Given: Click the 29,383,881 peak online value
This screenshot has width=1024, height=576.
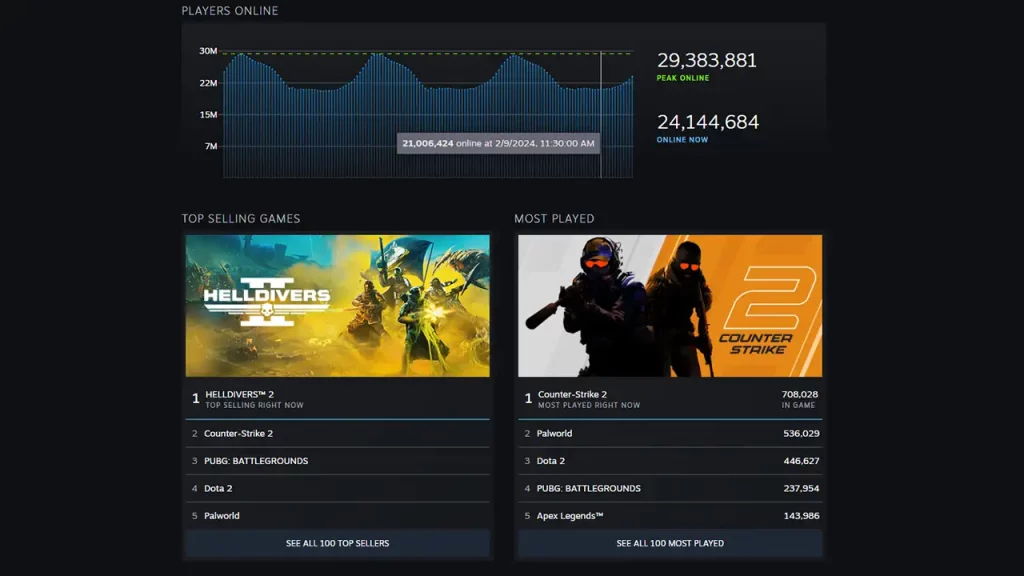Looking at the screenshot, I should pos(707,60).
